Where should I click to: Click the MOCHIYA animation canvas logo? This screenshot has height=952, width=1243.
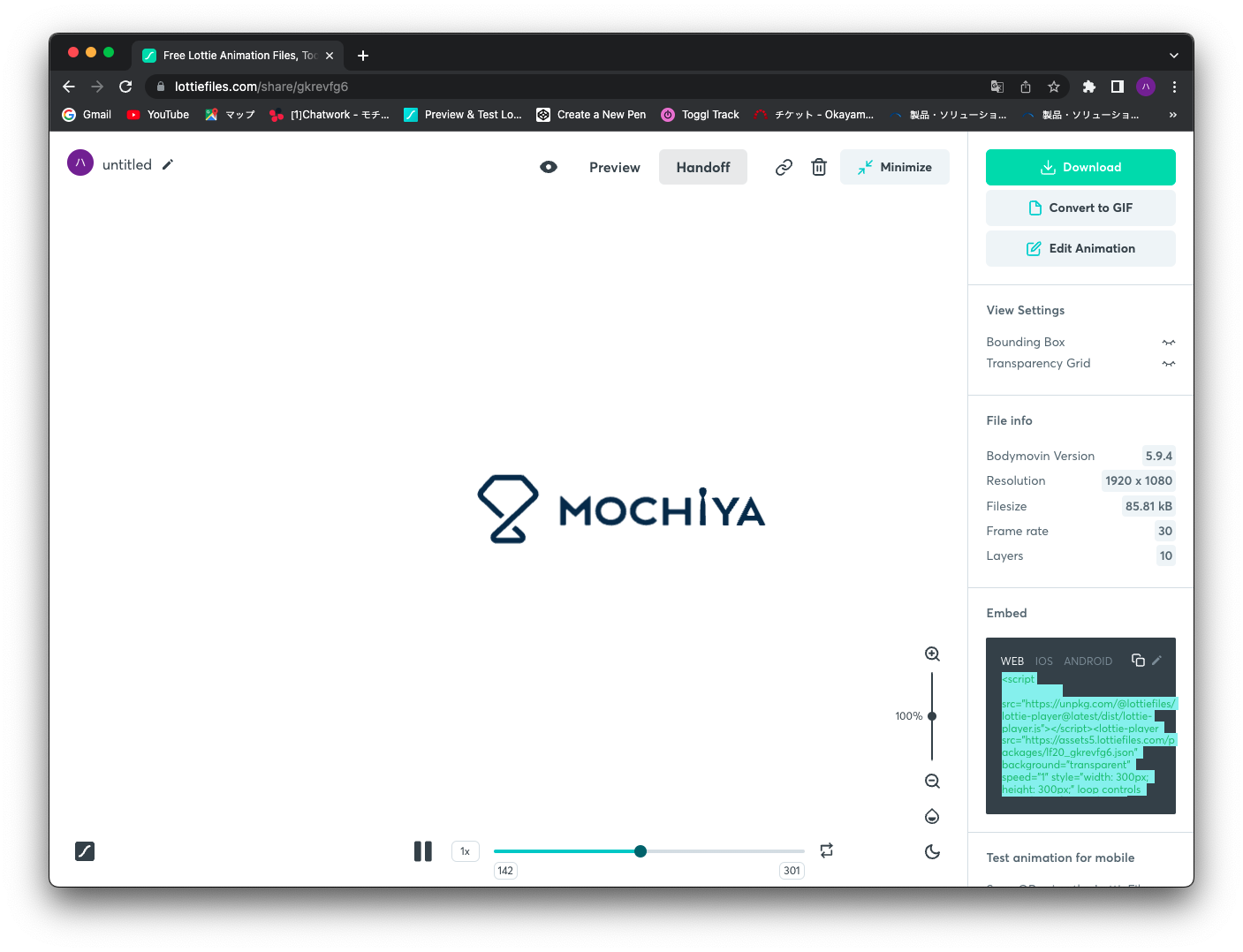(x=622, y=510)
